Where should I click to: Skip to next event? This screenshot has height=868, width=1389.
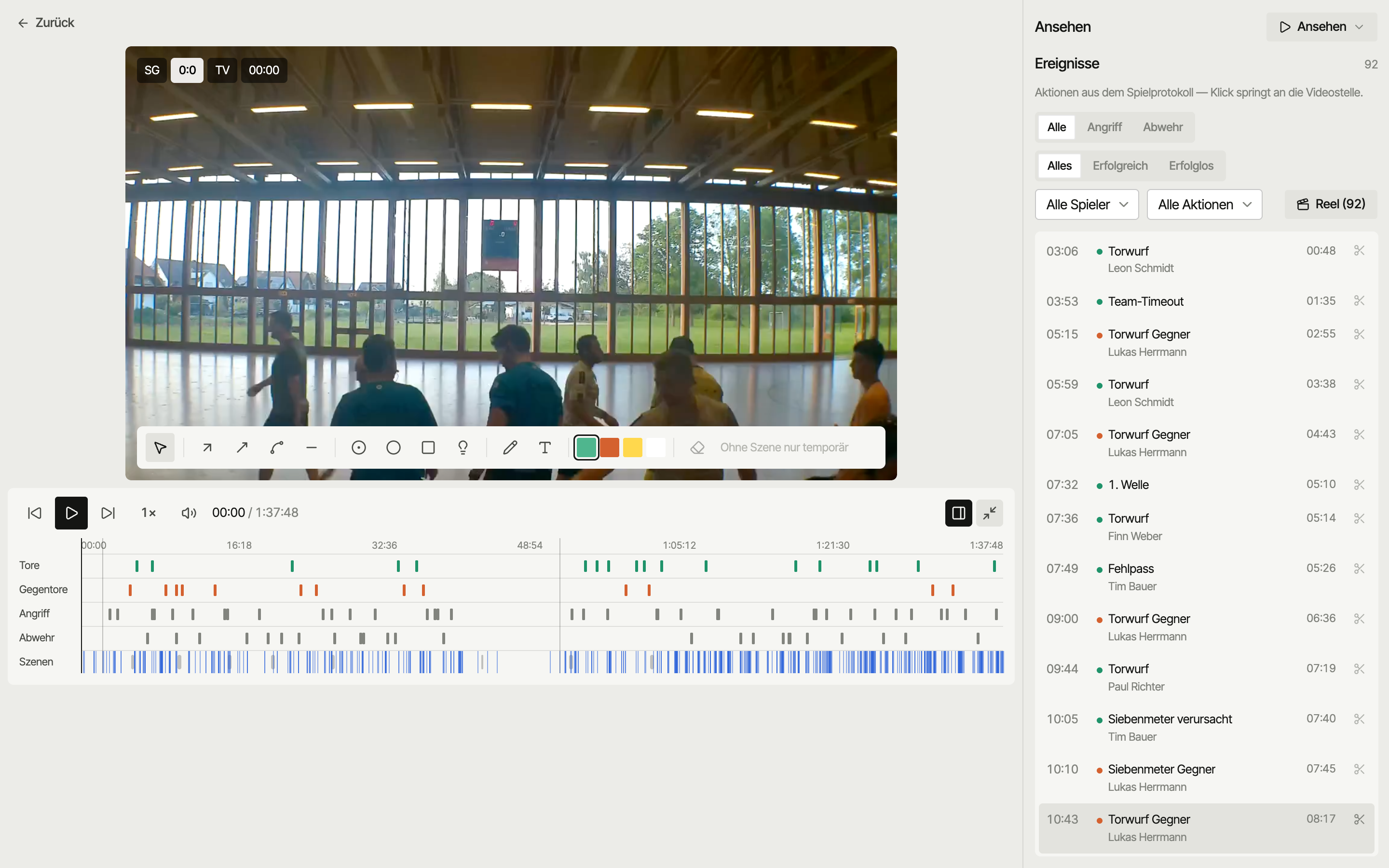tap(108, 513)
